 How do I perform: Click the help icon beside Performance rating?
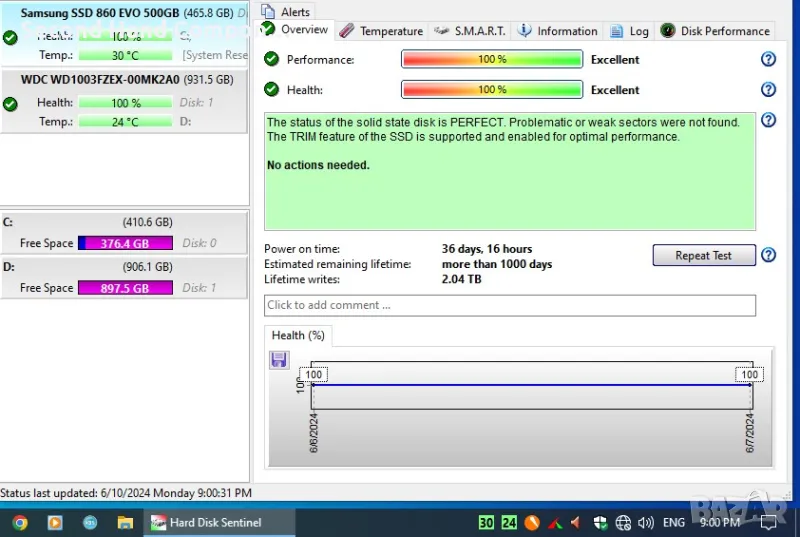coord(768,59)
